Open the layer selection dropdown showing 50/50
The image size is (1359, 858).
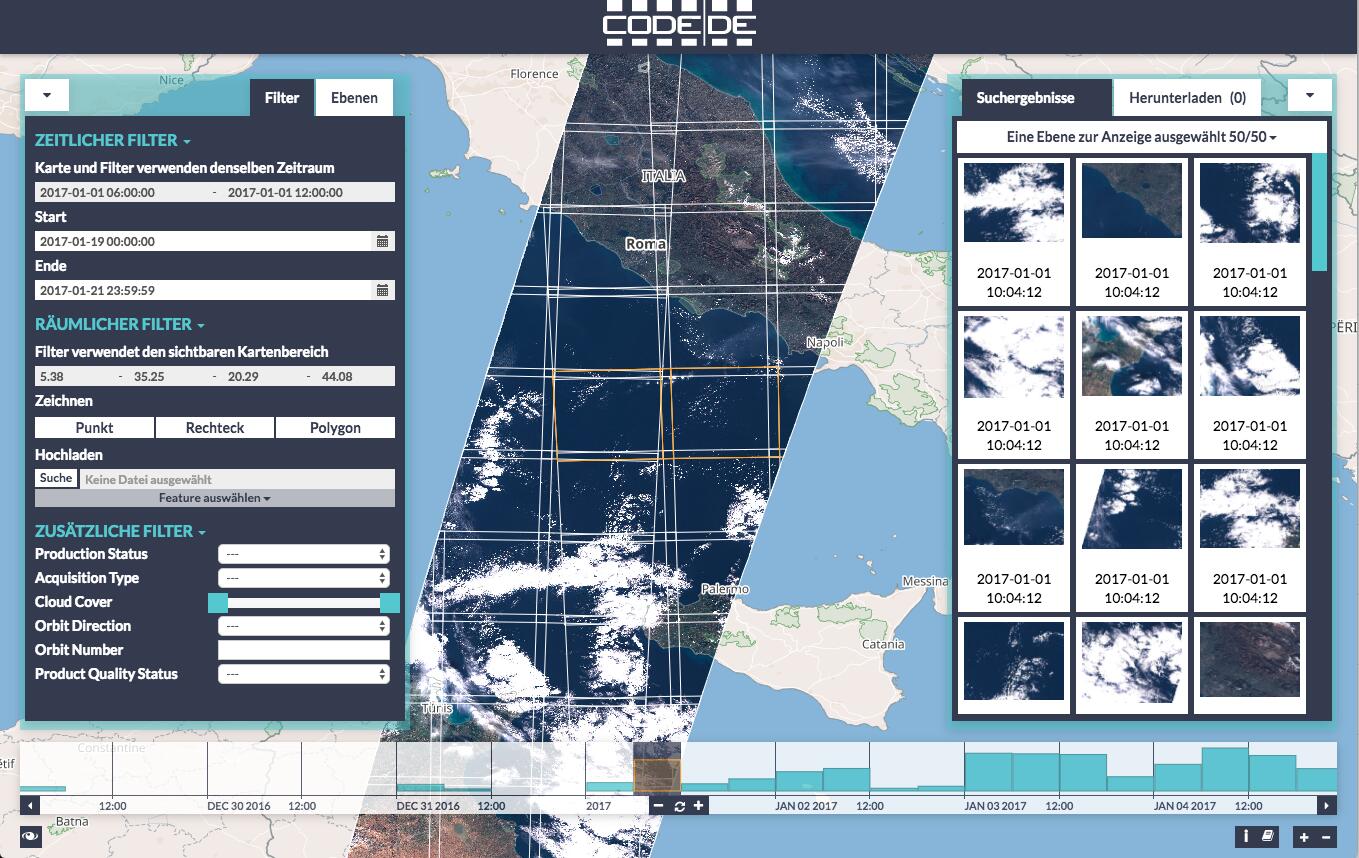(1141, 137)
